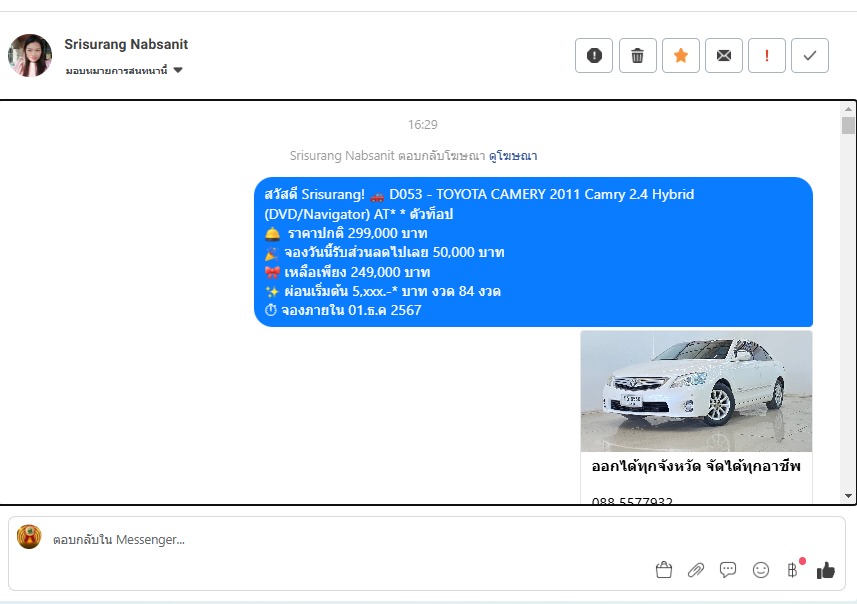Viewport: 857px width, 604px height.
Task: Delete conversation with trash icon
Action: pyautogui.click(x=637, y=55)
